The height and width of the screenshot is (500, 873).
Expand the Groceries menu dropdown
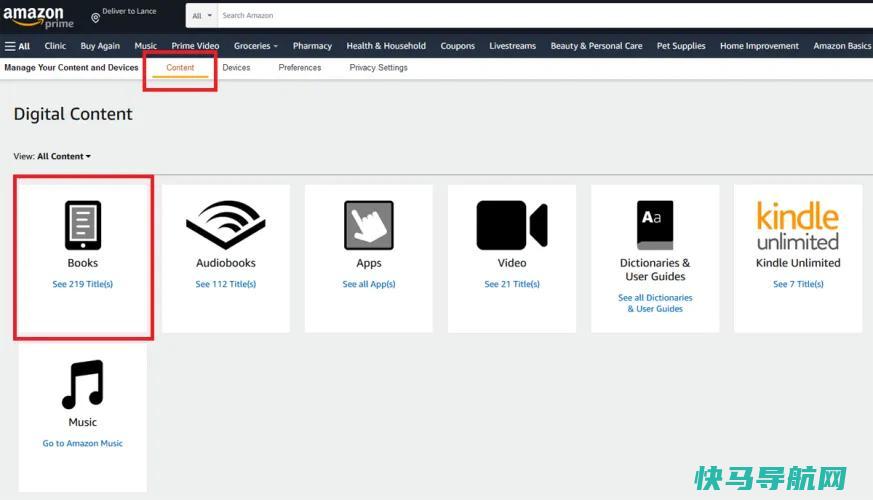click(x=256, y=46)
